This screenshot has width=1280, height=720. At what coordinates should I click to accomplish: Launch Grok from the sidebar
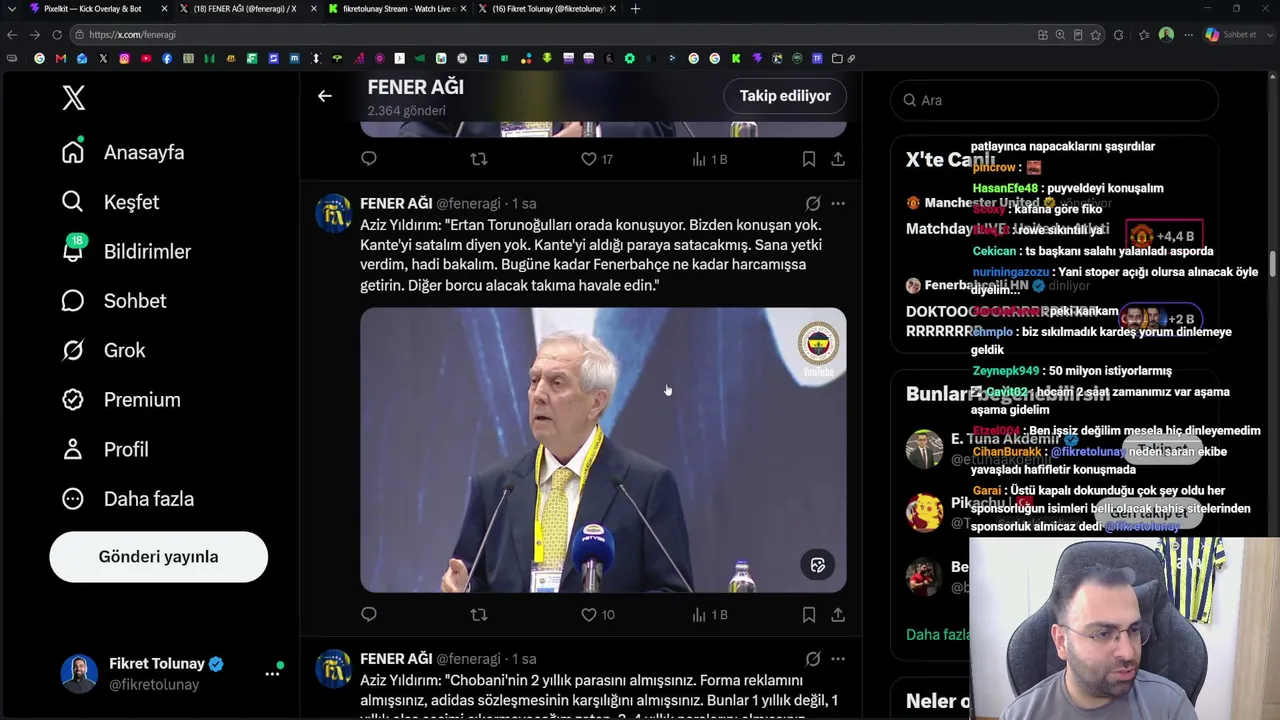[103, 350]
